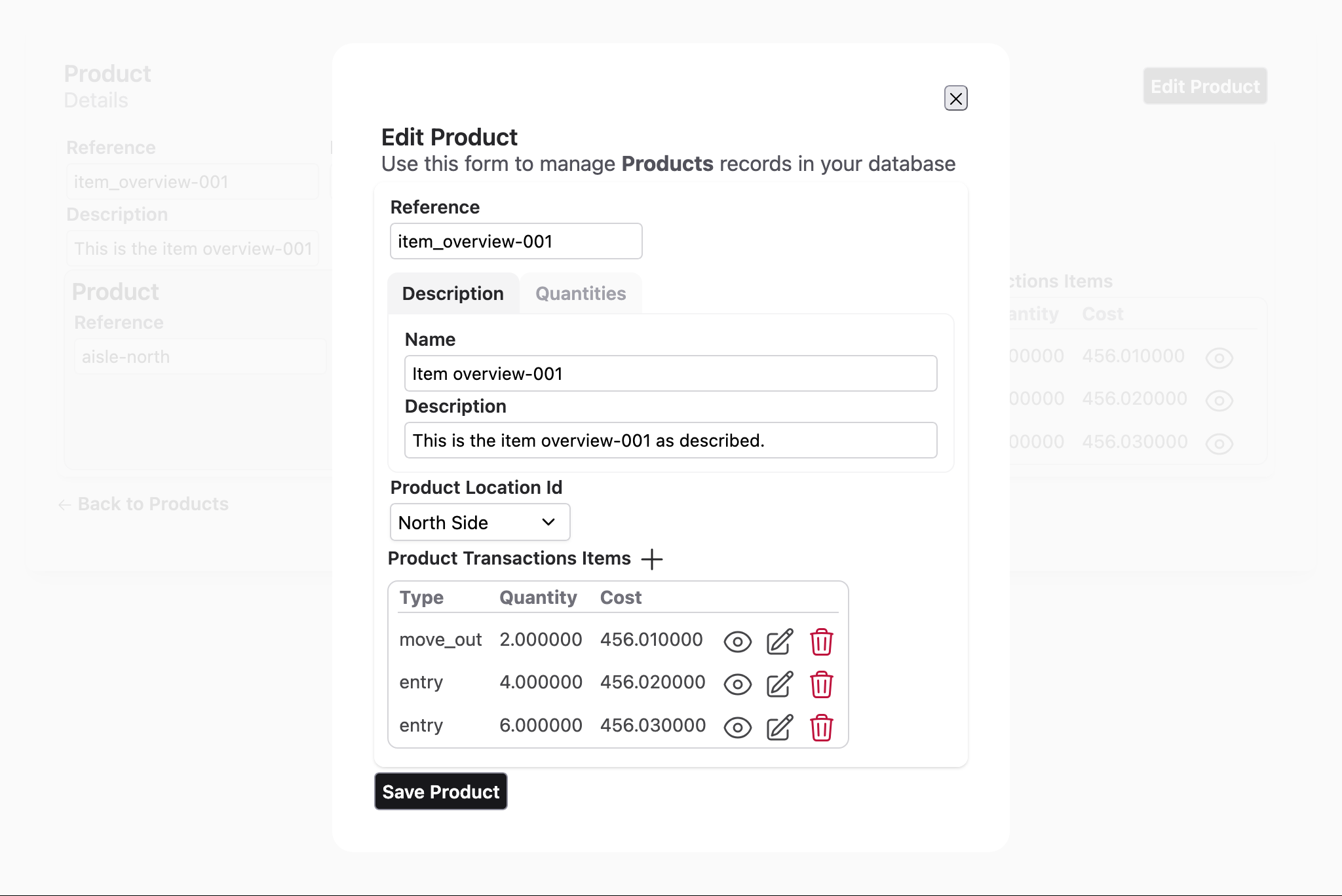
Task: Edit the move_out transaction item
Action: pos(779,642)
